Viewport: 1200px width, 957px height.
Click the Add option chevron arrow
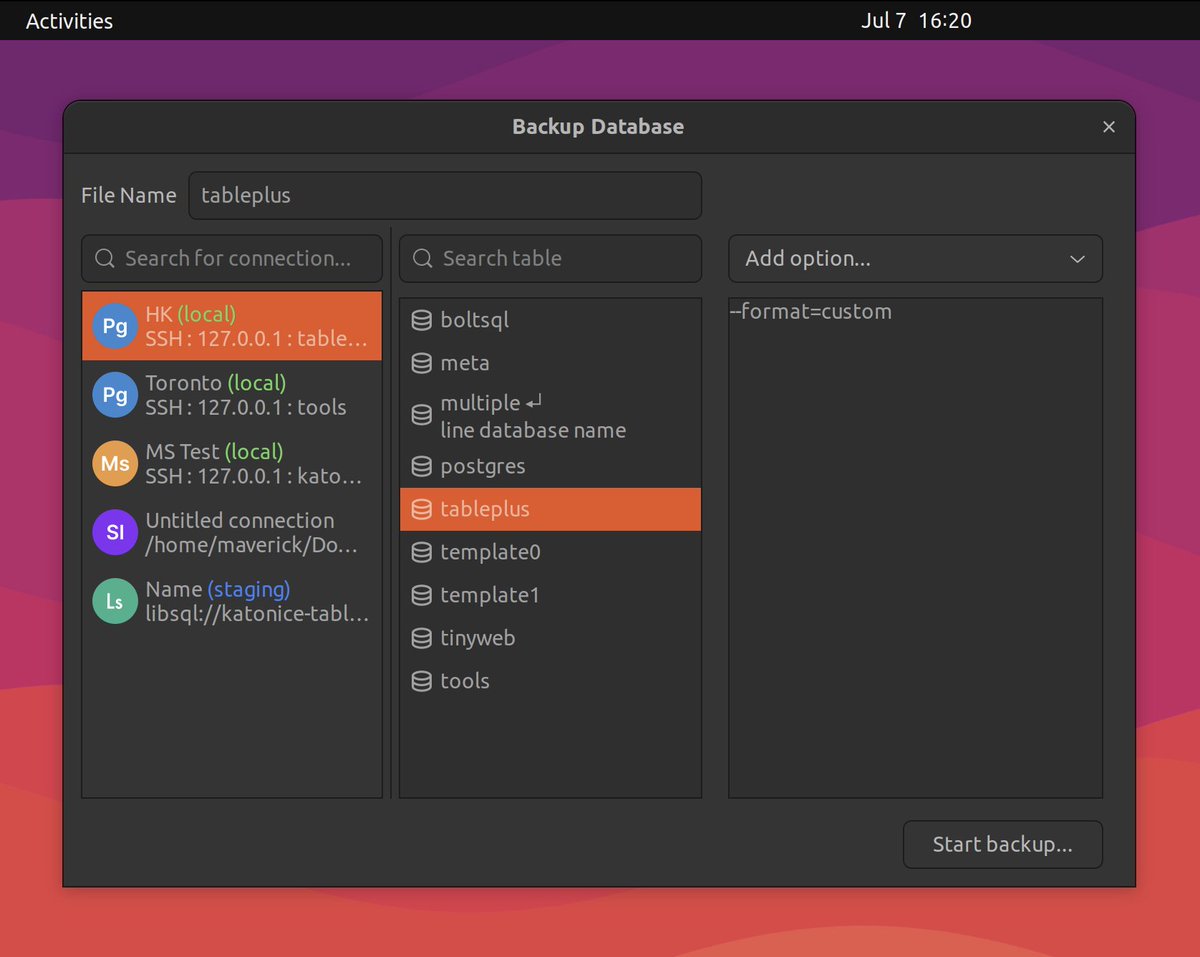[x=1077, y=259]
